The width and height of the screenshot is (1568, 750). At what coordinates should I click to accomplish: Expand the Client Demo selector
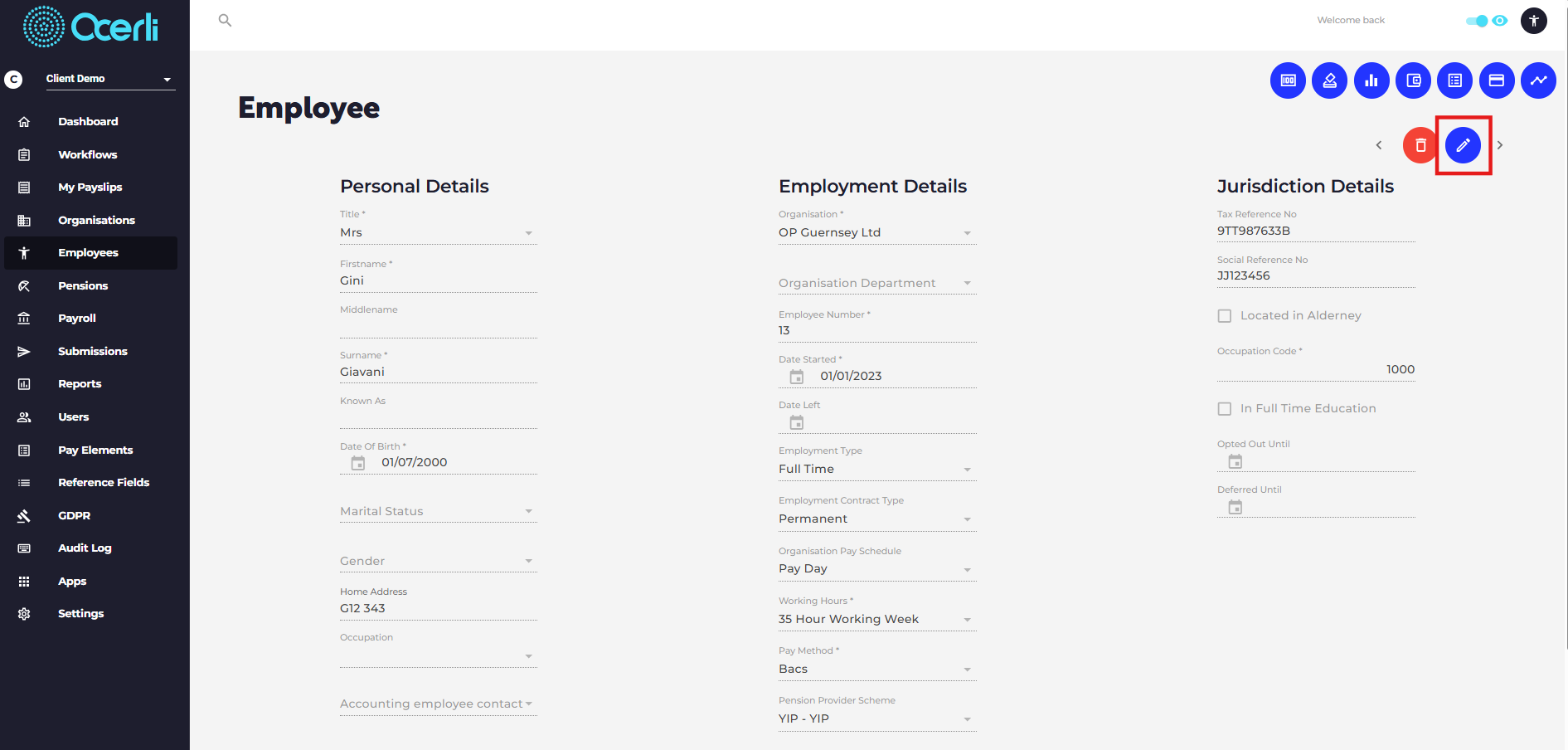click(110, 79)
